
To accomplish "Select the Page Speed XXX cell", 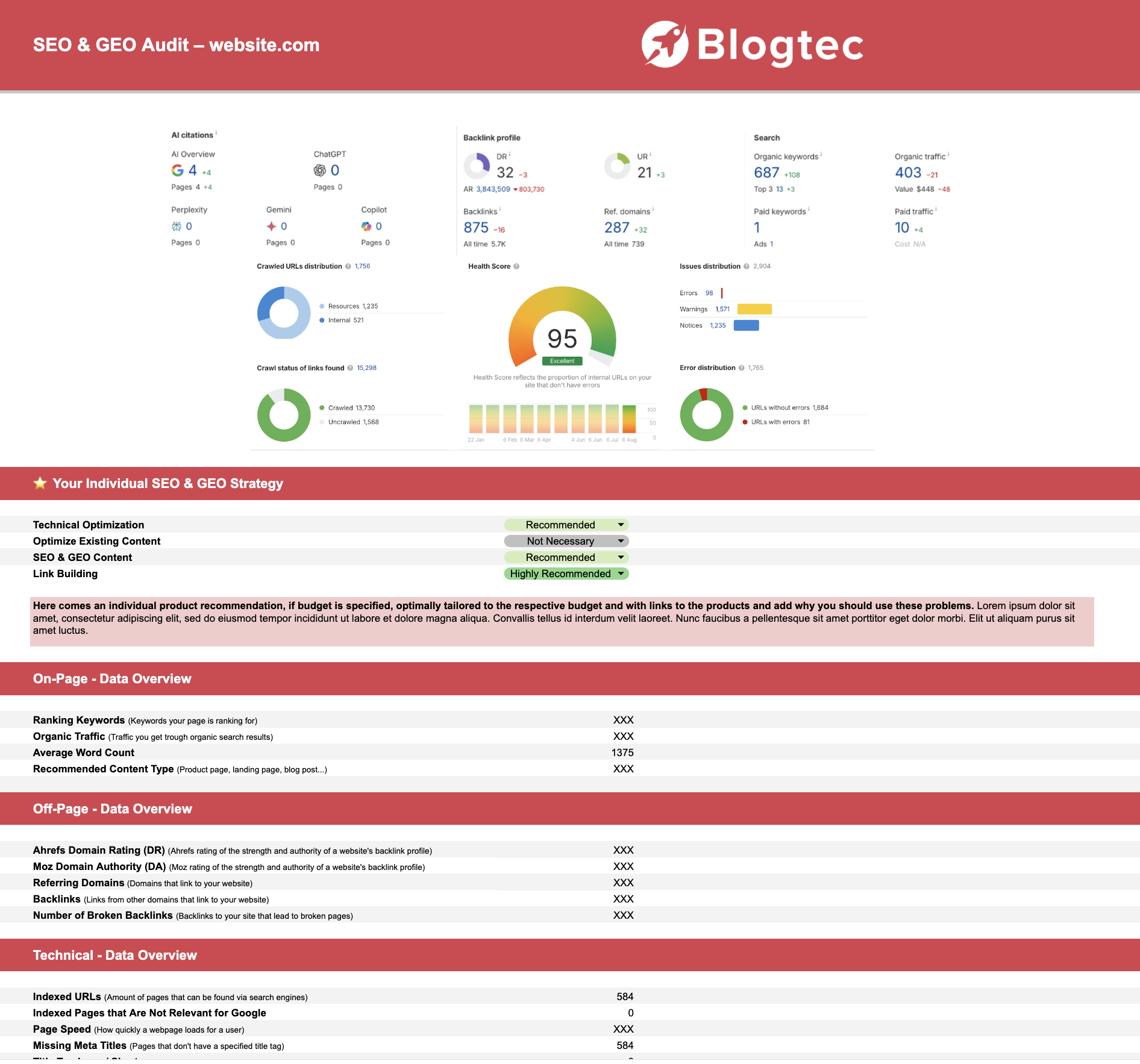I will 623,1029.
